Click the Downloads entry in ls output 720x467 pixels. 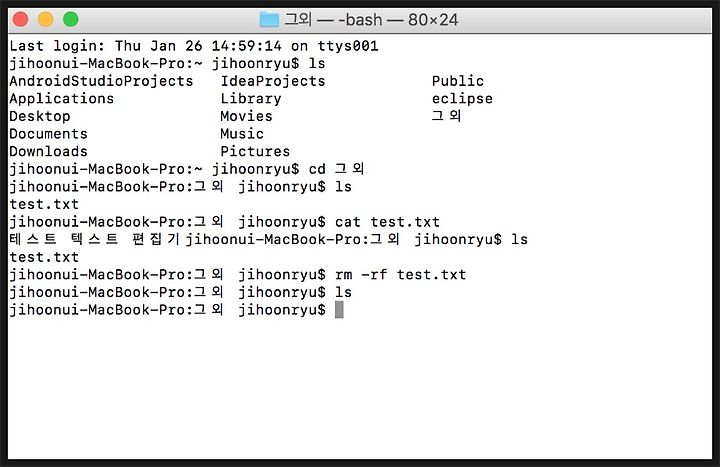coord(48,152)
